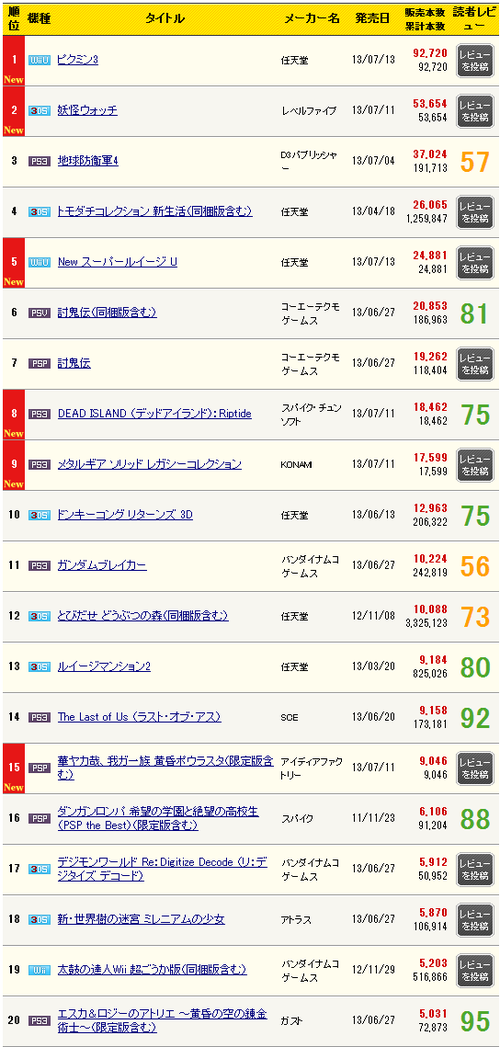500x1047 pixels.
Task: Click review score 92 for The Last of Us
Action: [475, 718]
